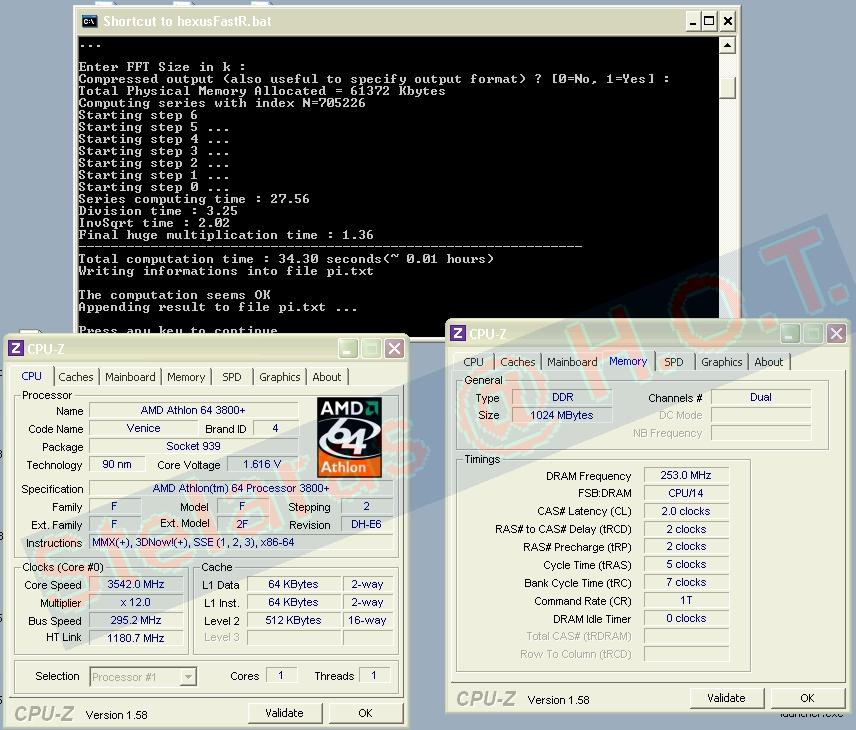Click the HT Link value 1180.7 MHz
856x730 pixels.
[x=136, y=638]
